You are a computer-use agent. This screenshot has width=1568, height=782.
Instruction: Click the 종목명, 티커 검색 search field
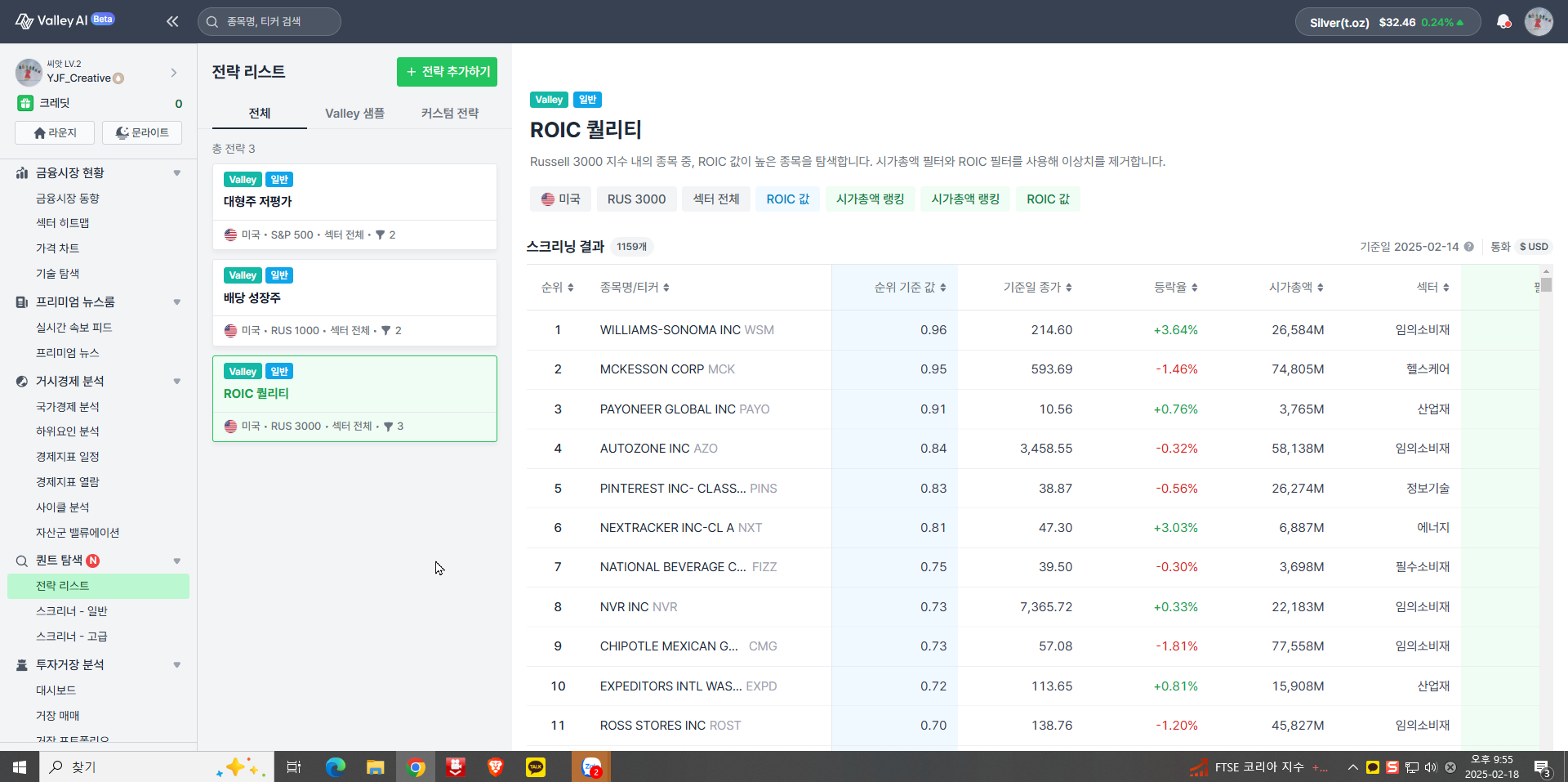[269, 22]
